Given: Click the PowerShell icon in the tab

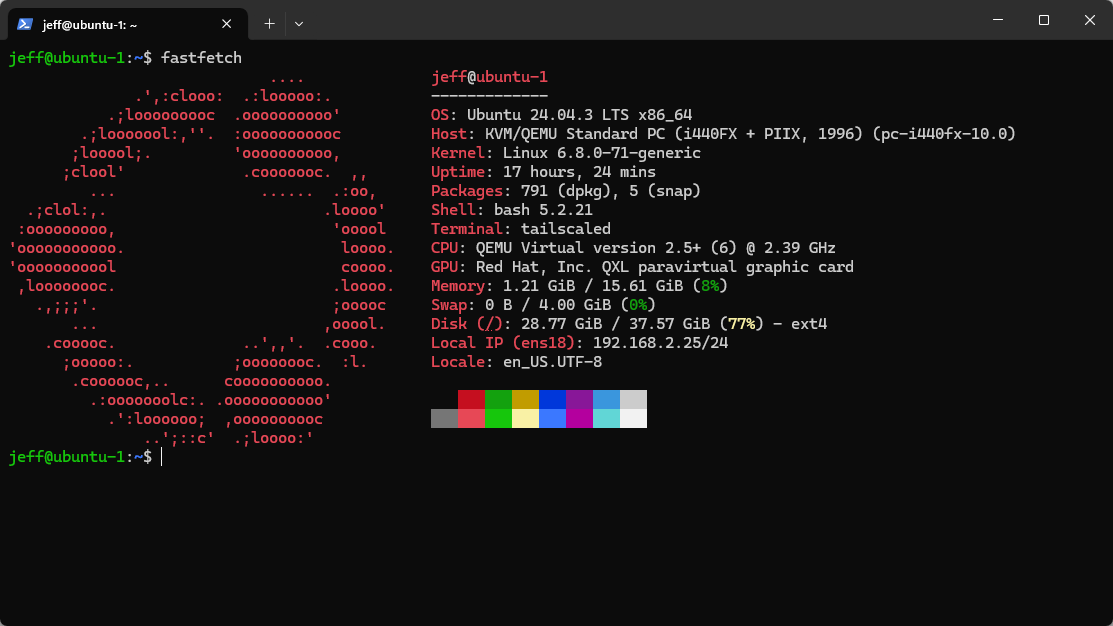Looking at the screenshot, I should pos(25,23).
